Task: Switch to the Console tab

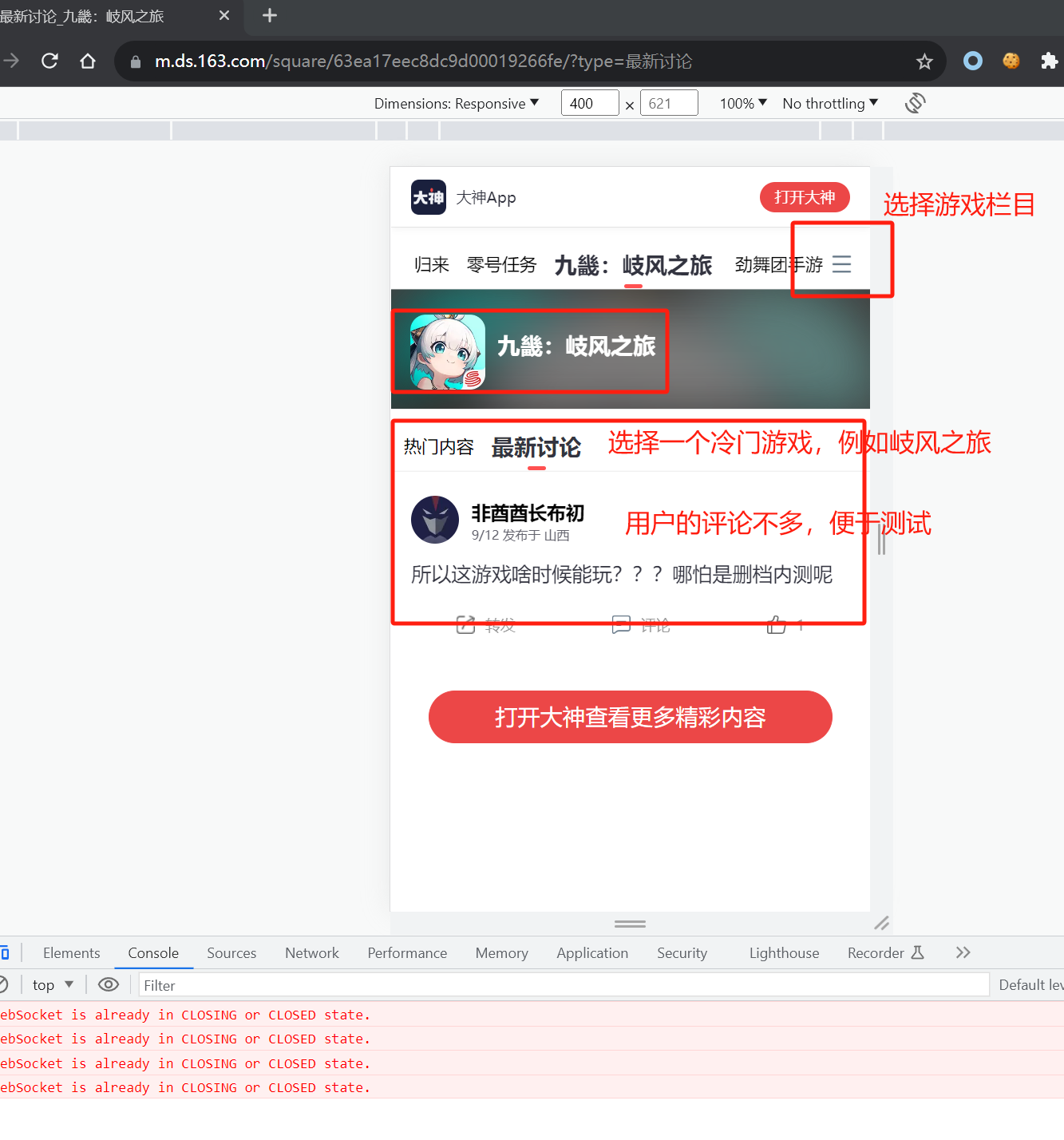Action: click(x=153, y=952)
